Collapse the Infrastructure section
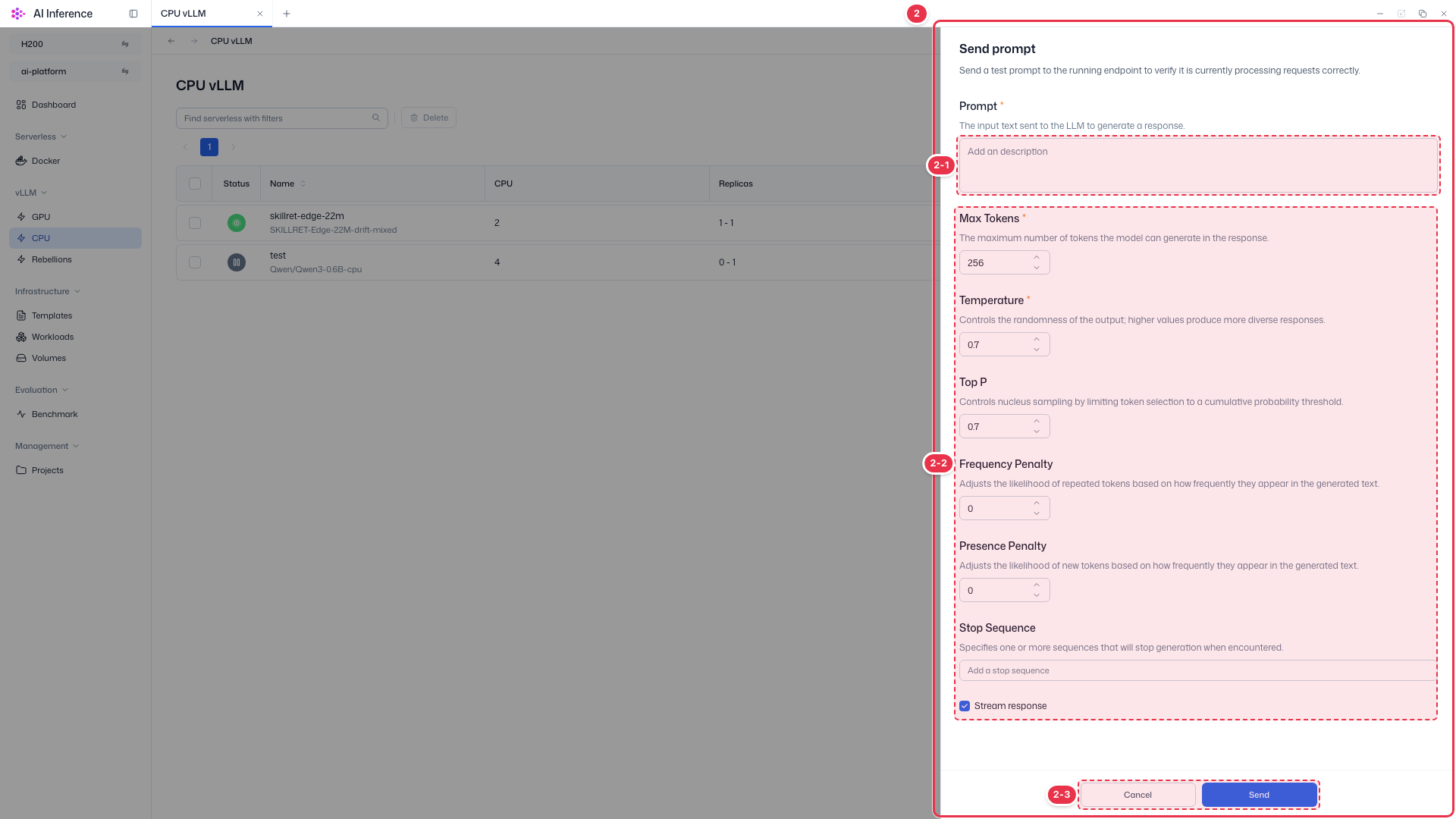This screenshot has width=1456, height=819. (48, 291)
